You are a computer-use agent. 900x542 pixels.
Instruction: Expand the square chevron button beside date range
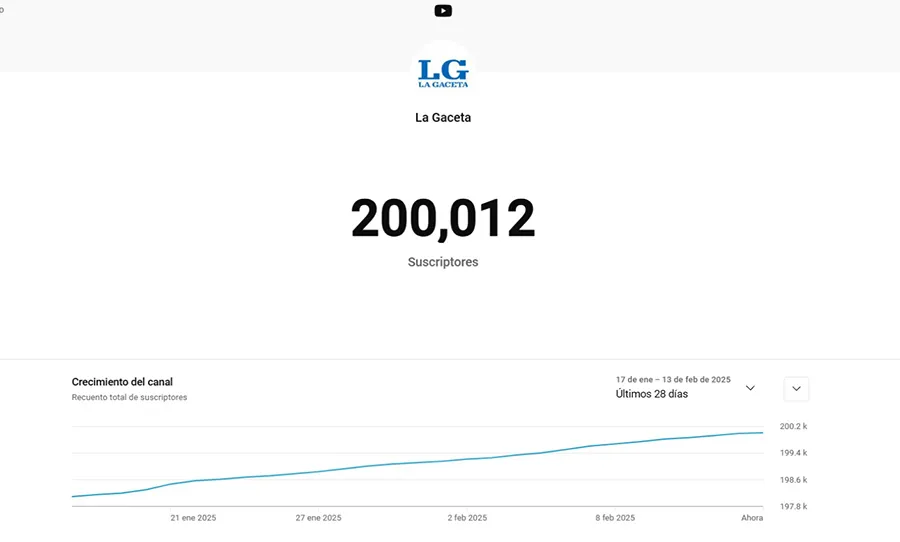tap(796, 389)
